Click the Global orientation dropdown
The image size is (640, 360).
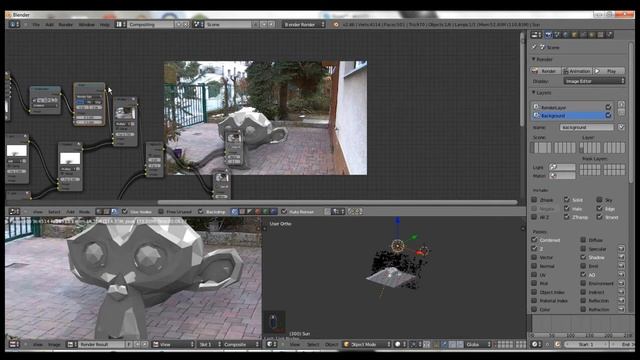(478, 344)
